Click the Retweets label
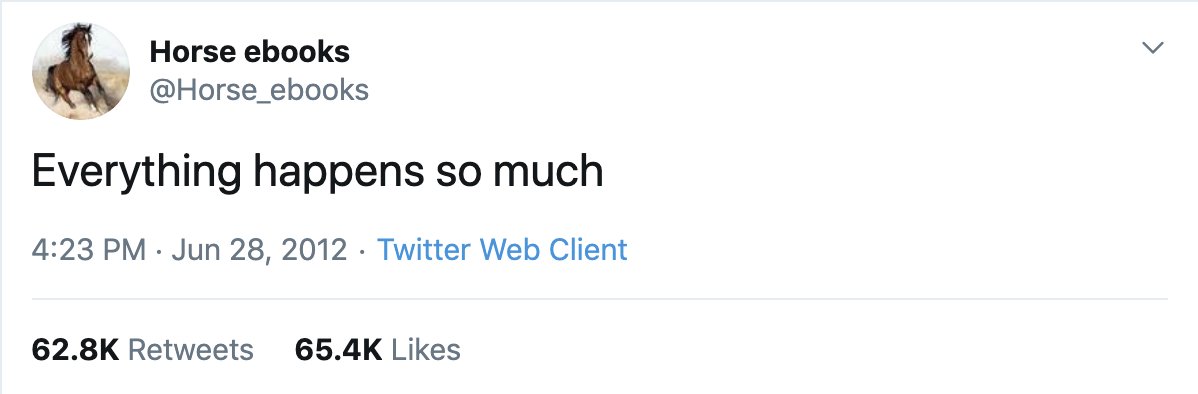The image size is (1198, 394). coord(190,350)
